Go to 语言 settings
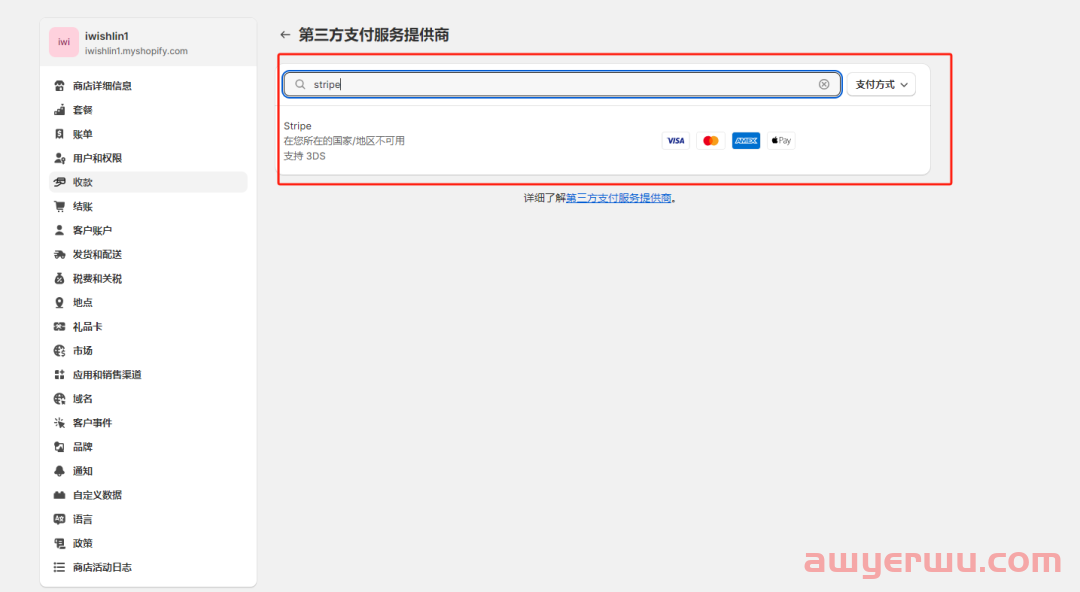Screen dimensions: 1080x592 coord(148,520)
